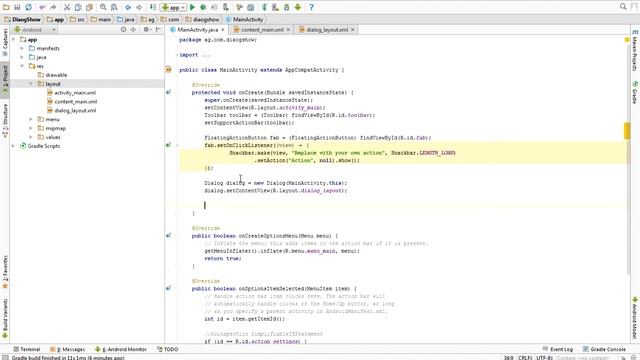Click the hide Project panel icon
This screenshot has height=360, width=640.
[158, 29]
